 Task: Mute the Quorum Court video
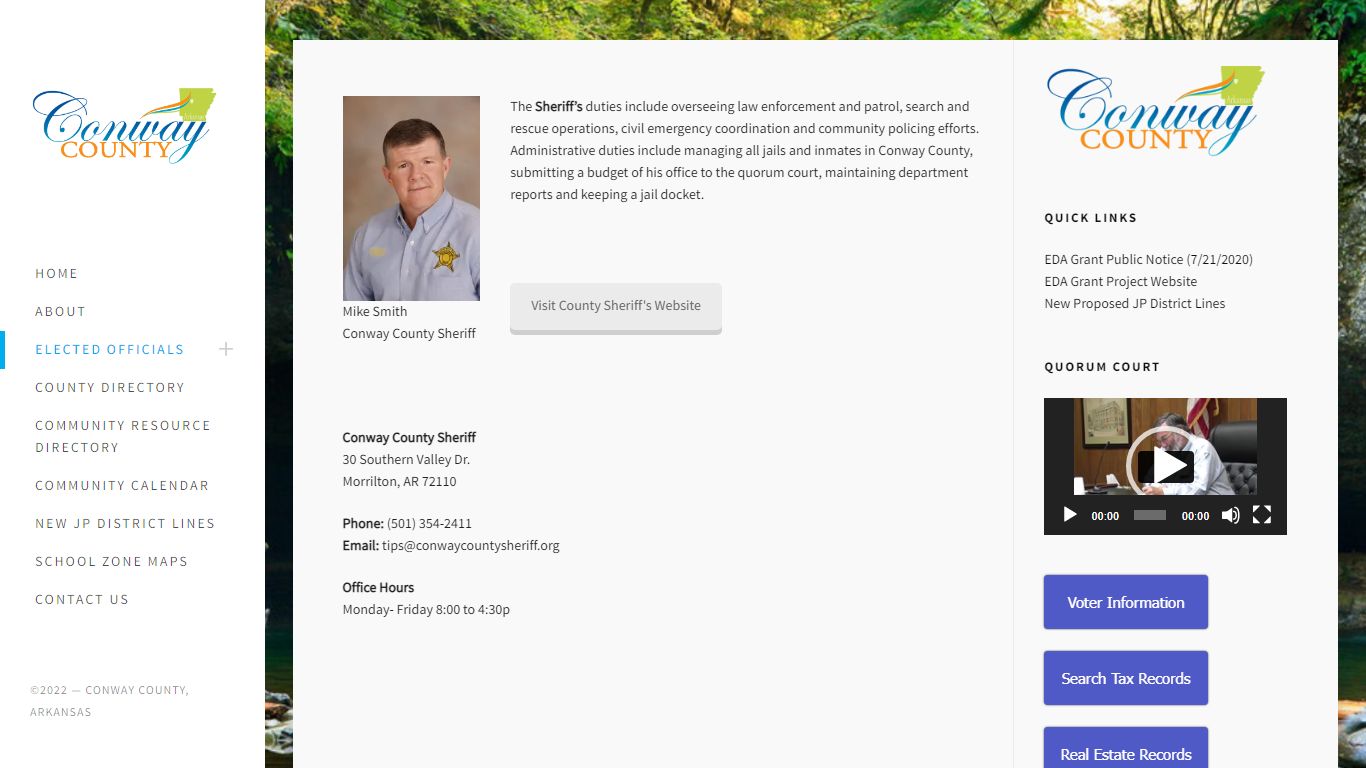pyautogui.click(x=1231, y=515)
